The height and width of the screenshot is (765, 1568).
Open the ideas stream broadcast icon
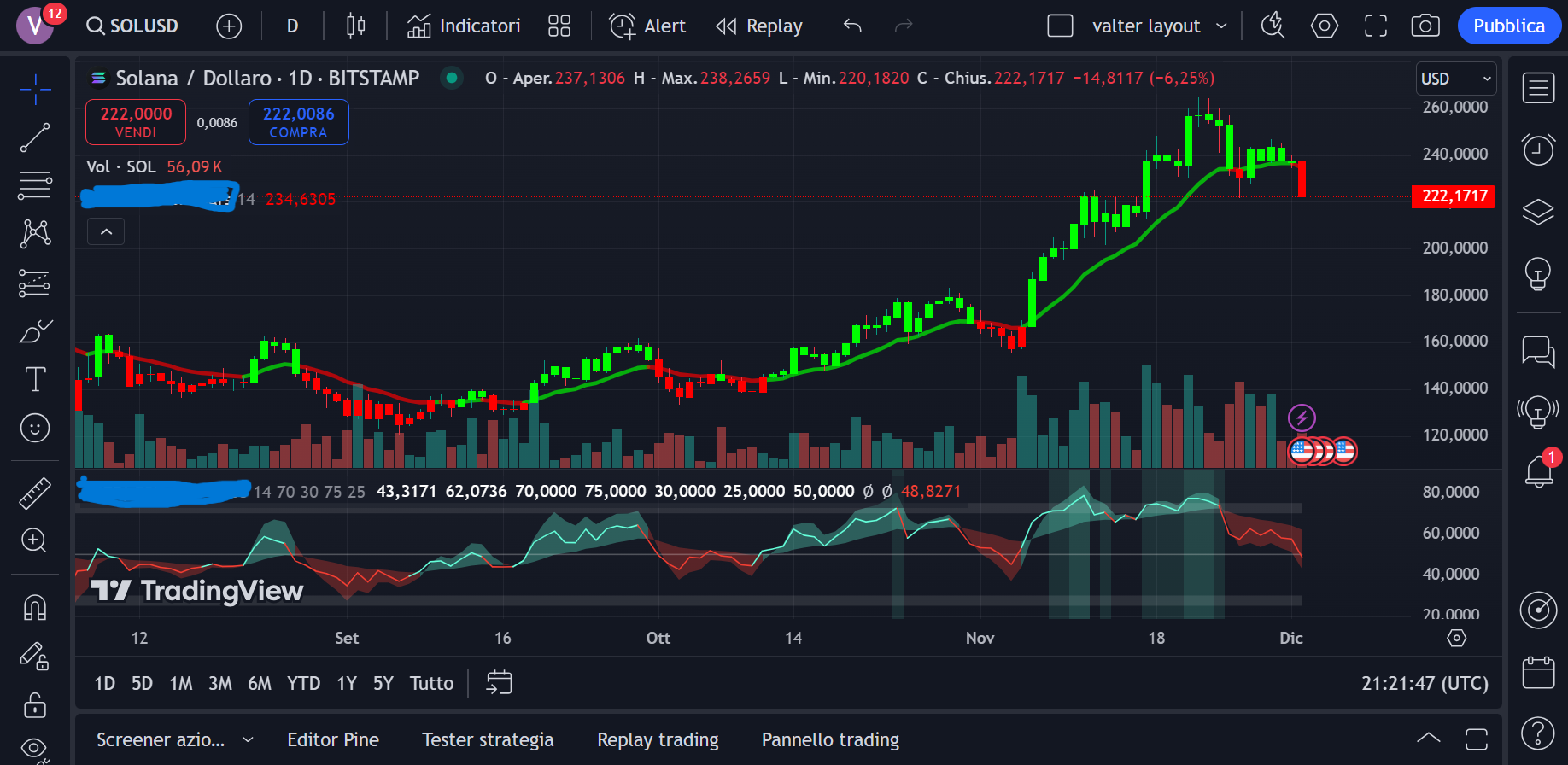click(x=1538, y=412)
